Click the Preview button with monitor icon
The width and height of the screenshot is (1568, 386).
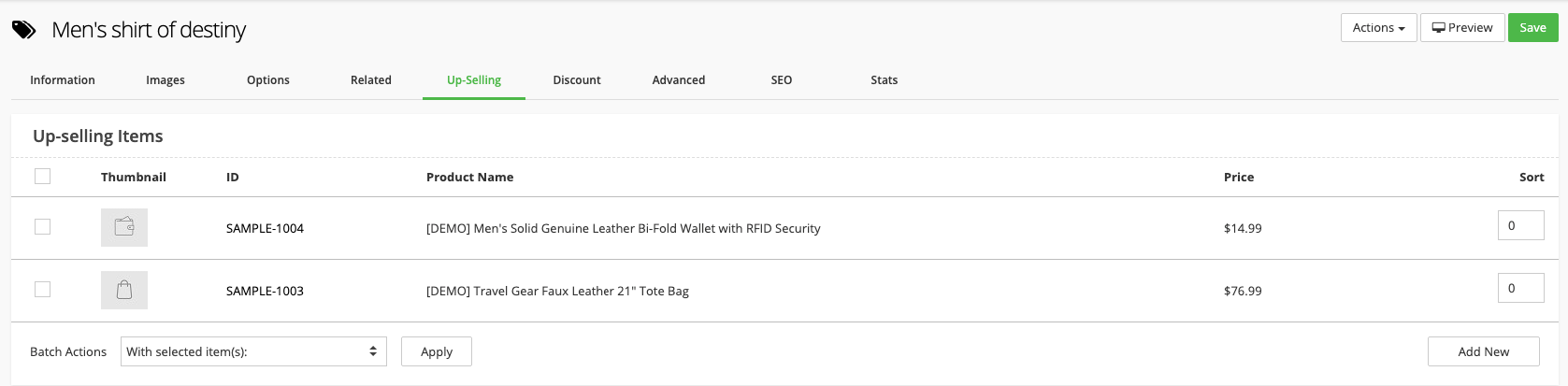[1462, 28]
